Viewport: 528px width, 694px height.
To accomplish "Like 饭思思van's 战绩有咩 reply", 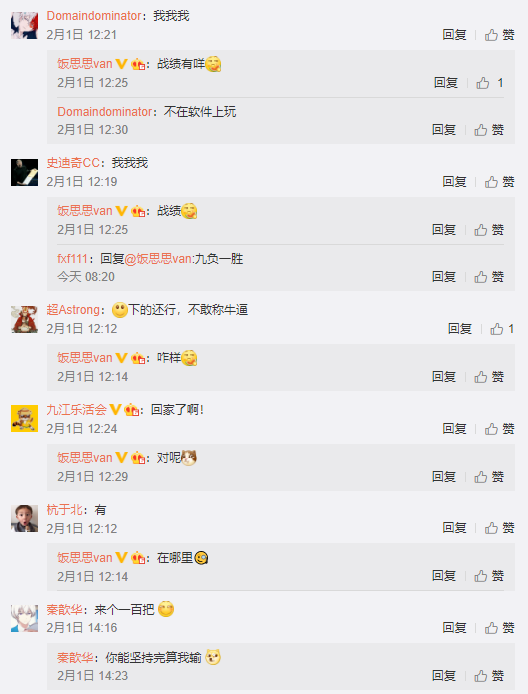I will (x=489, y=83).
